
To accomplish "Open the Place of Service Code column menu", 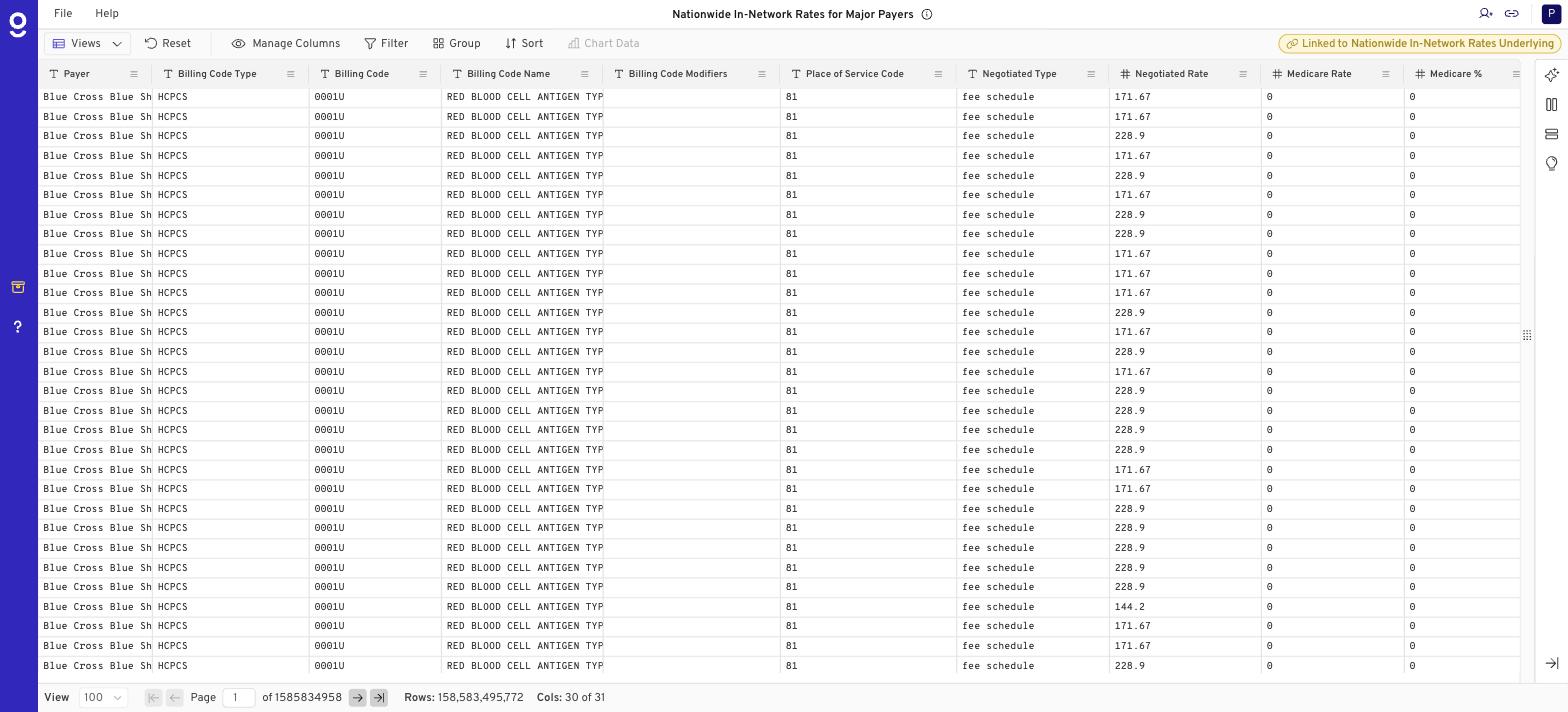I will point(938,74).
